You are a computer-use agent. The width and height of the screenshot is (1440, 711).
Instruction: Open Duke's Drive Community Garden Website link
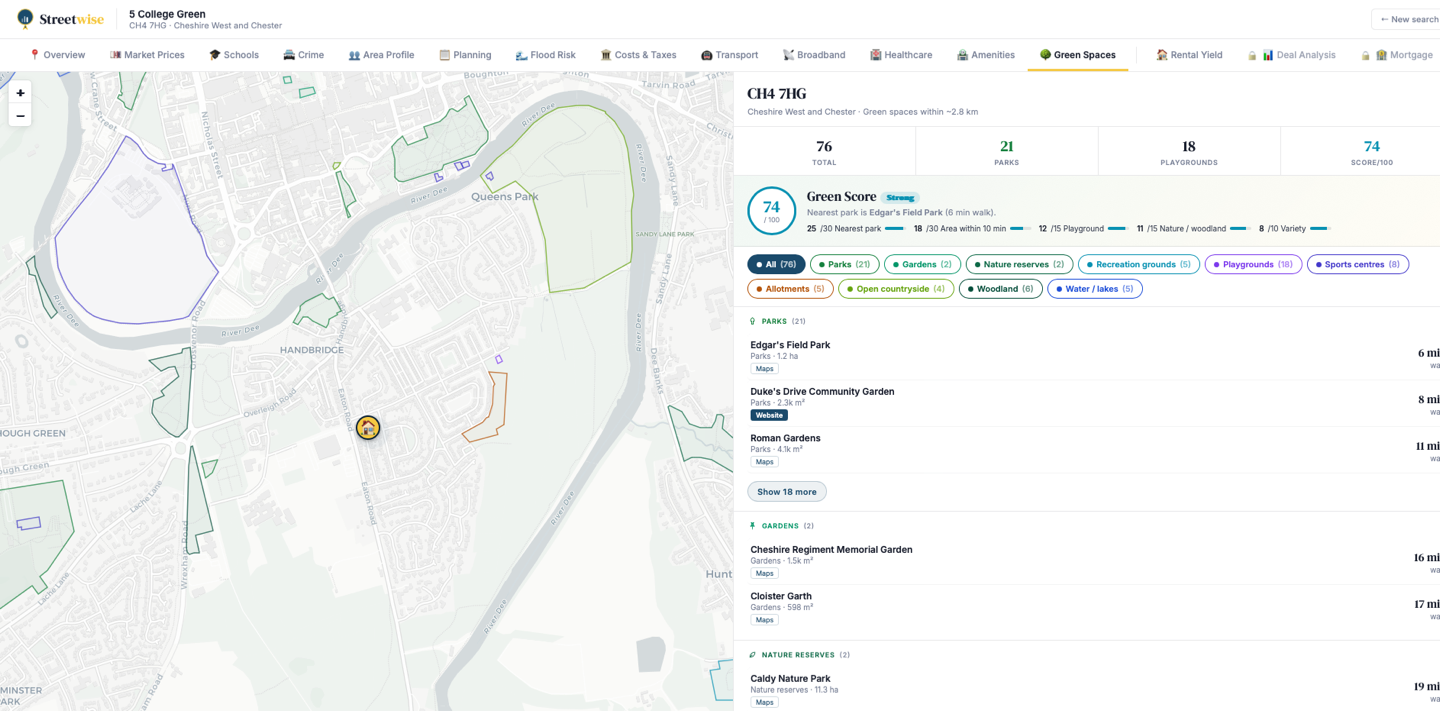769,415
